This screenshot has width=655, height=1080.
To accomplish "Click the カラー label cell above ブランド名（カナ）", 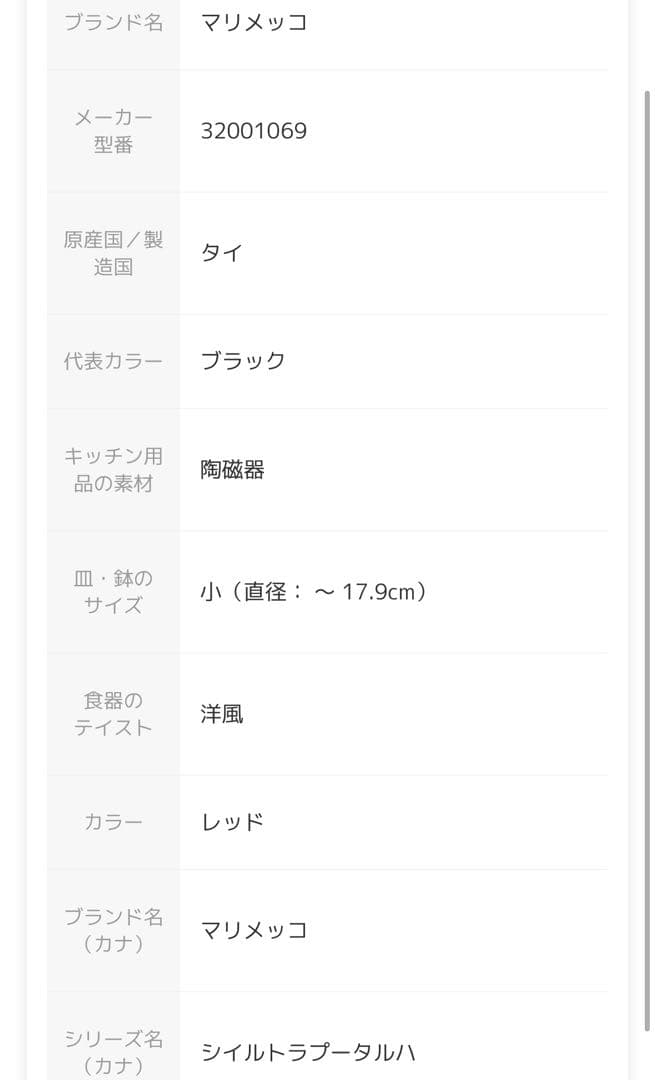I will pos(113,822).
